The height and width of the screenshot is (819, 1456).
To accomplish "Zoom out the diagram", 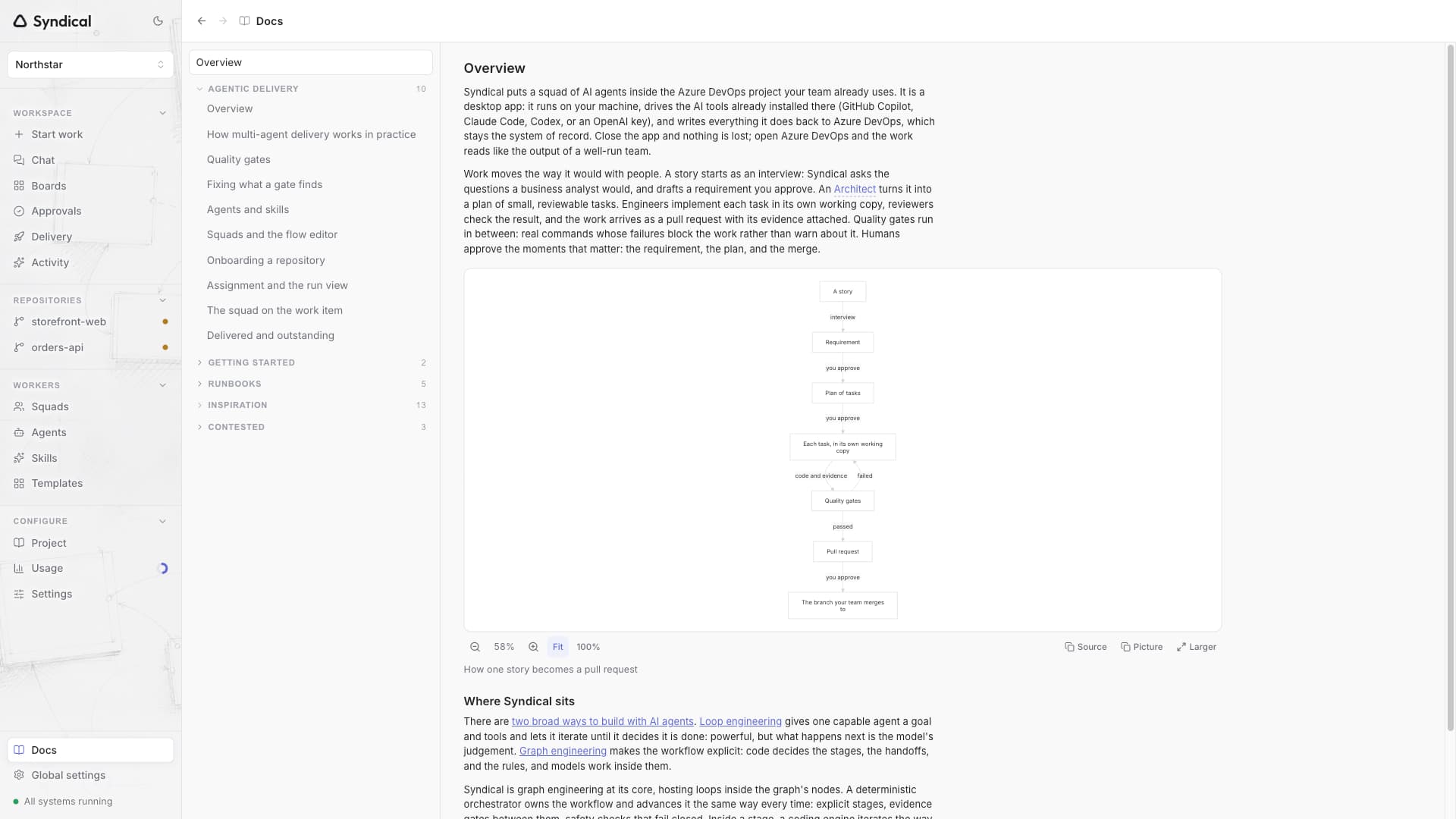I will [475, 647].
